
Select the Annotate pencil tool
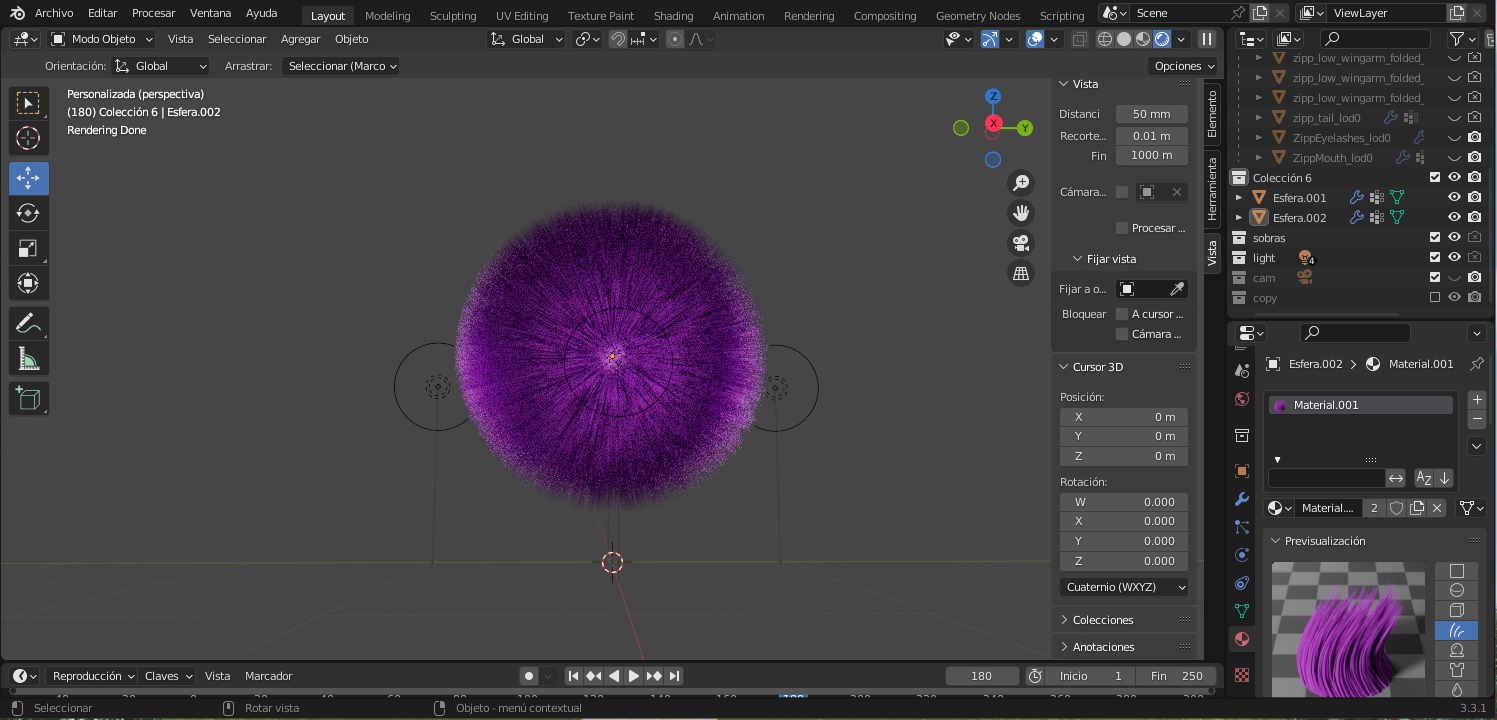tap(29, 324)
